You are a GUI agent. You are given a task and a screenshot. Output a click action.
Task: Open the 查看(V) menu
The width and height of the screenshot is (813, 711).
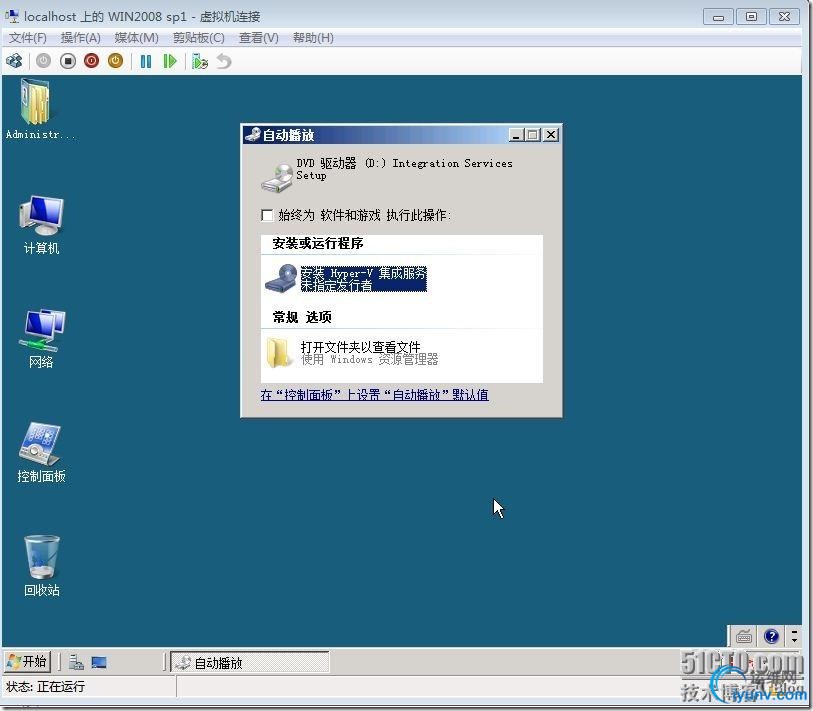pyautogui.click(x=258, y=38)
